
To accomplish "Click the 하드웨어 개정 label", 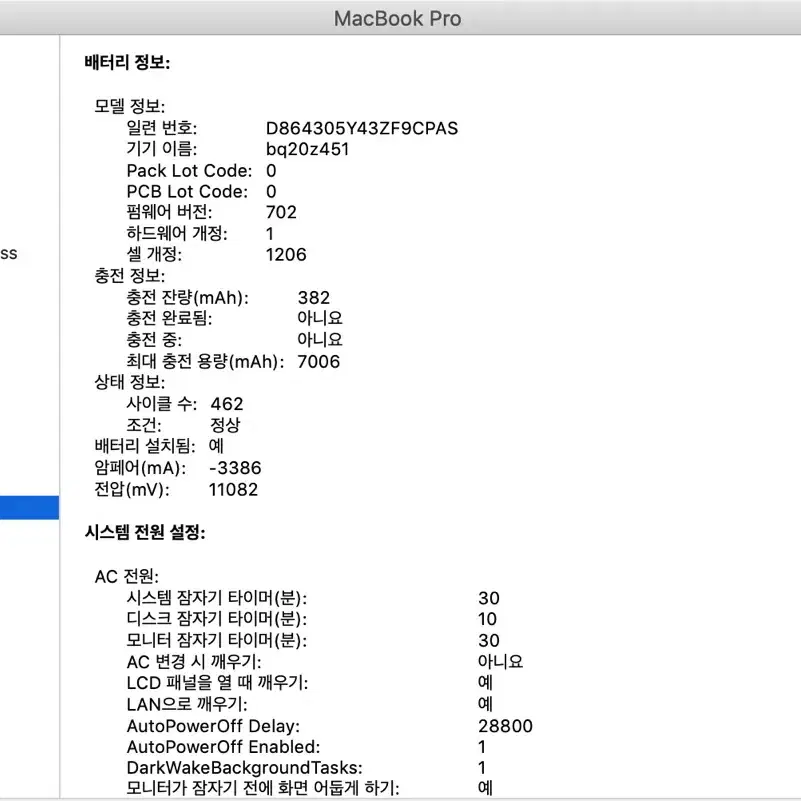I will [x=177, y=233].
